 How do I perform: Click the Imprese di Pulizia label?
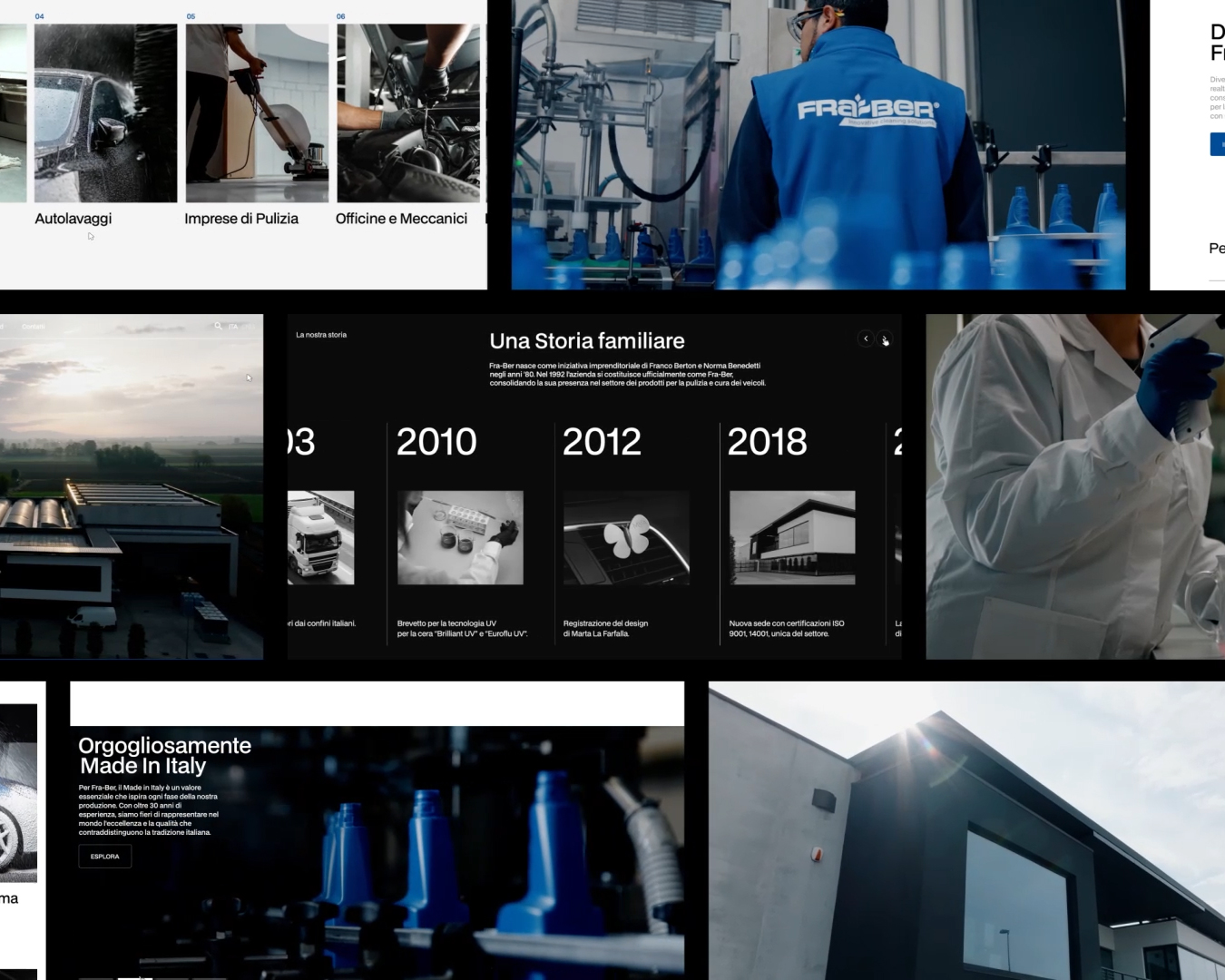241,219
